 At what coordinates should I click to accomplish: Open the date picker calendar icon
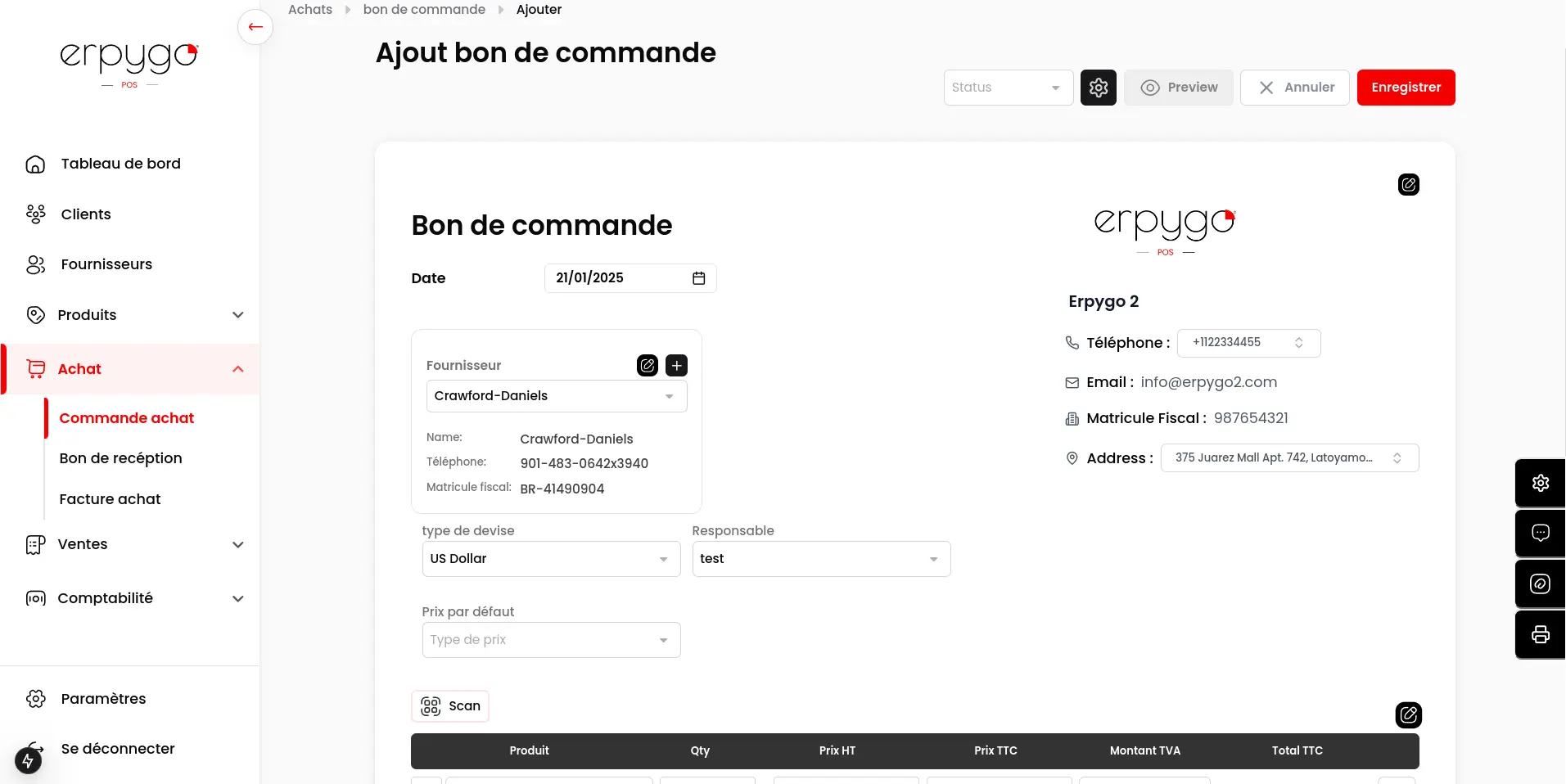[698, 278]
